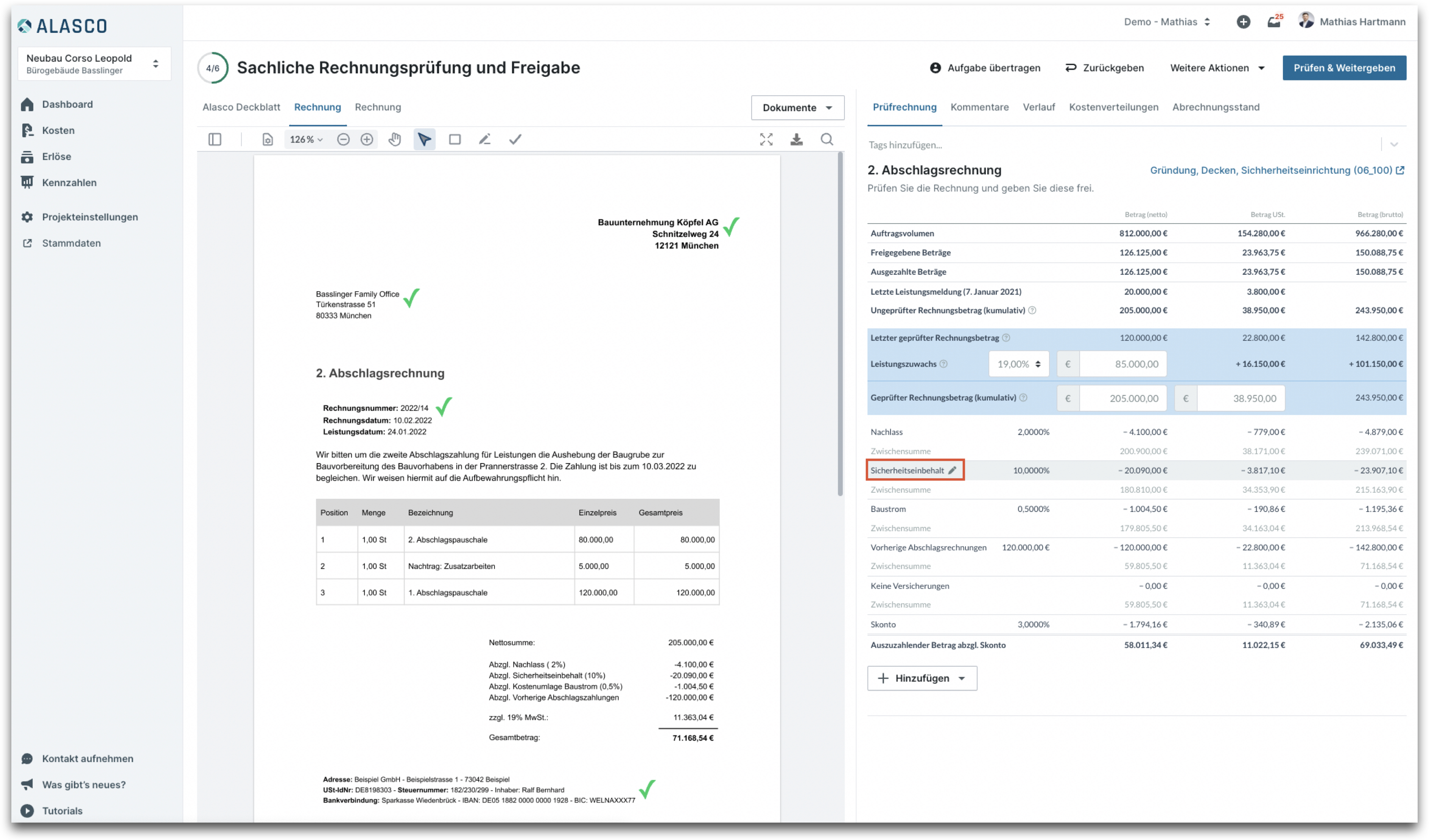Switch to Alasco Deckblatt tab
1429x840 pixels.
point(241,107)
